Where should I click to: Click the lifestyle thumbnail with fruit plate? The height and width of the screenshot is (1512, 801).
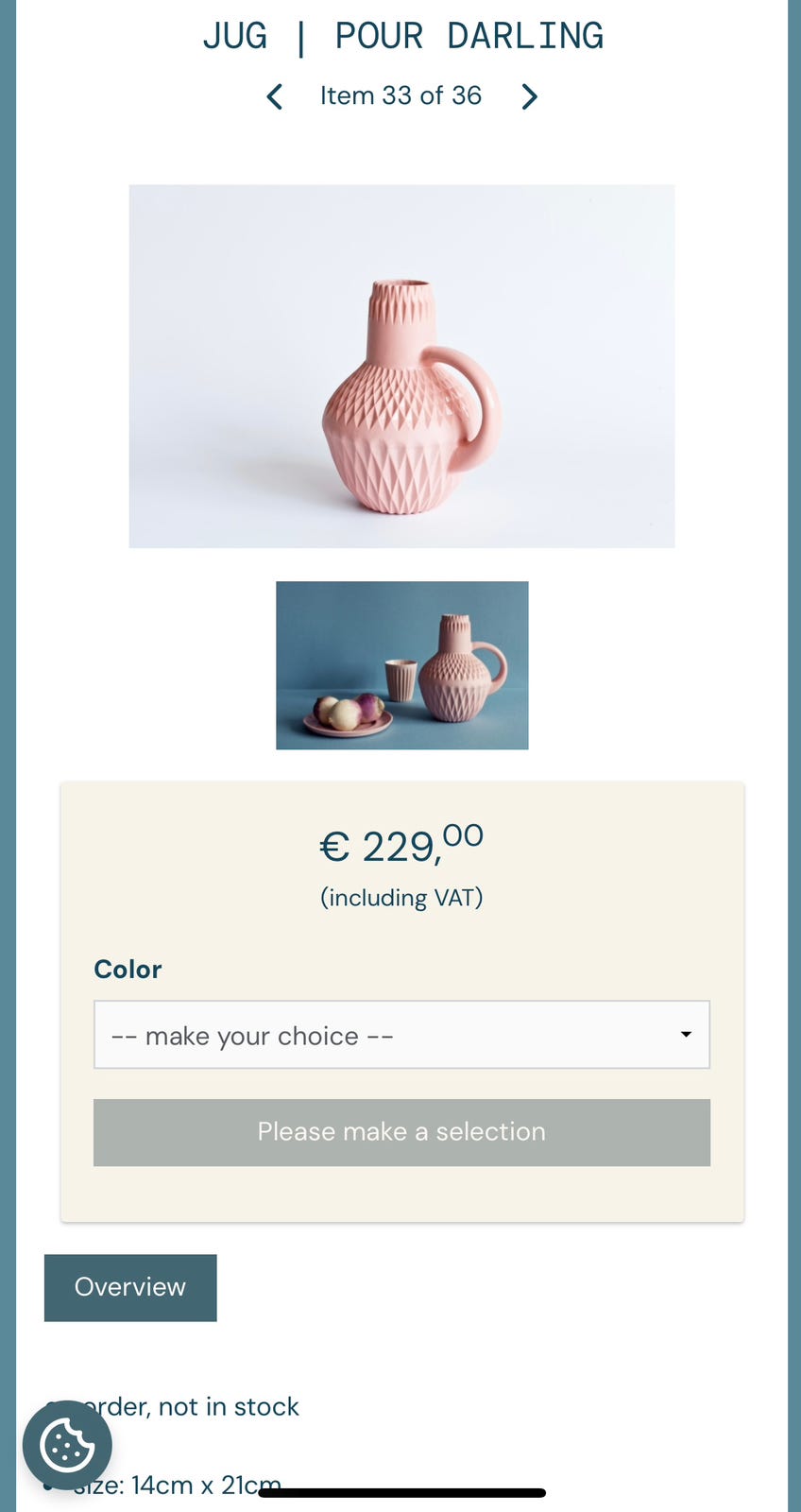click(401, 664)
